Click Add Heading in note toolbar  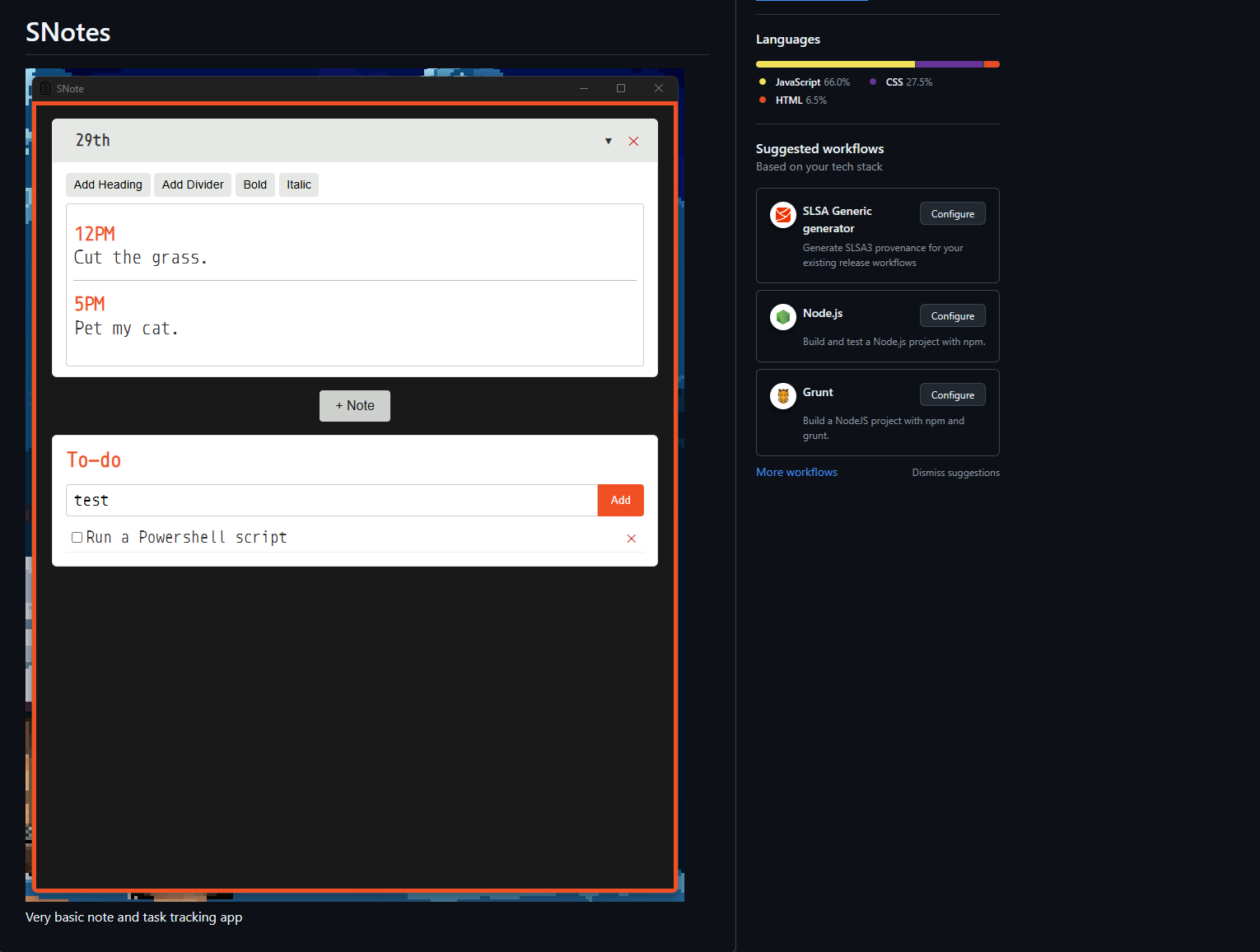[108, 184]
